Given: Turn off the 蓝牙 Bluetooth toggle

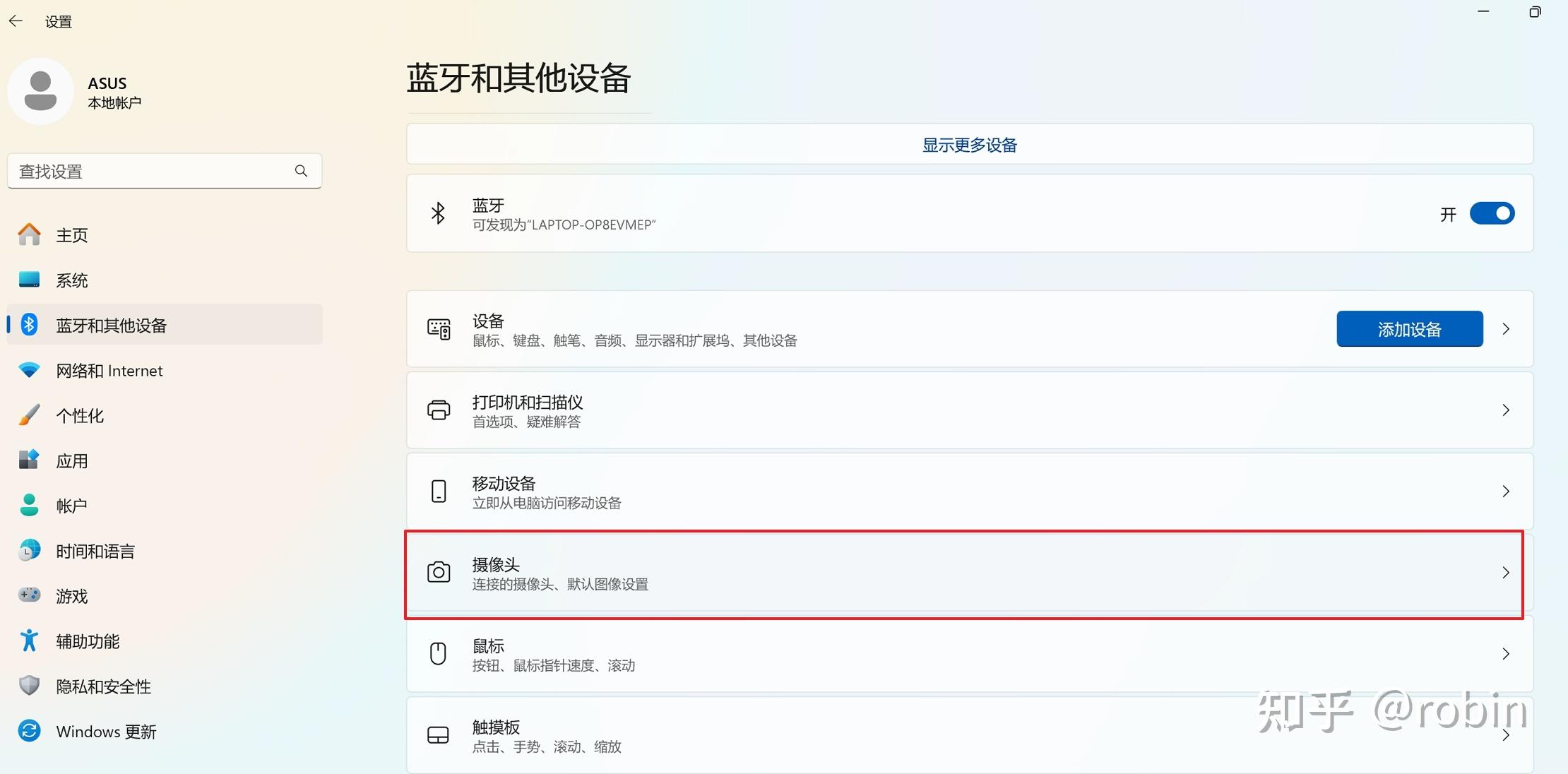Looking at the screenshot, I should pyautogui.click(x=1492, y=213).
